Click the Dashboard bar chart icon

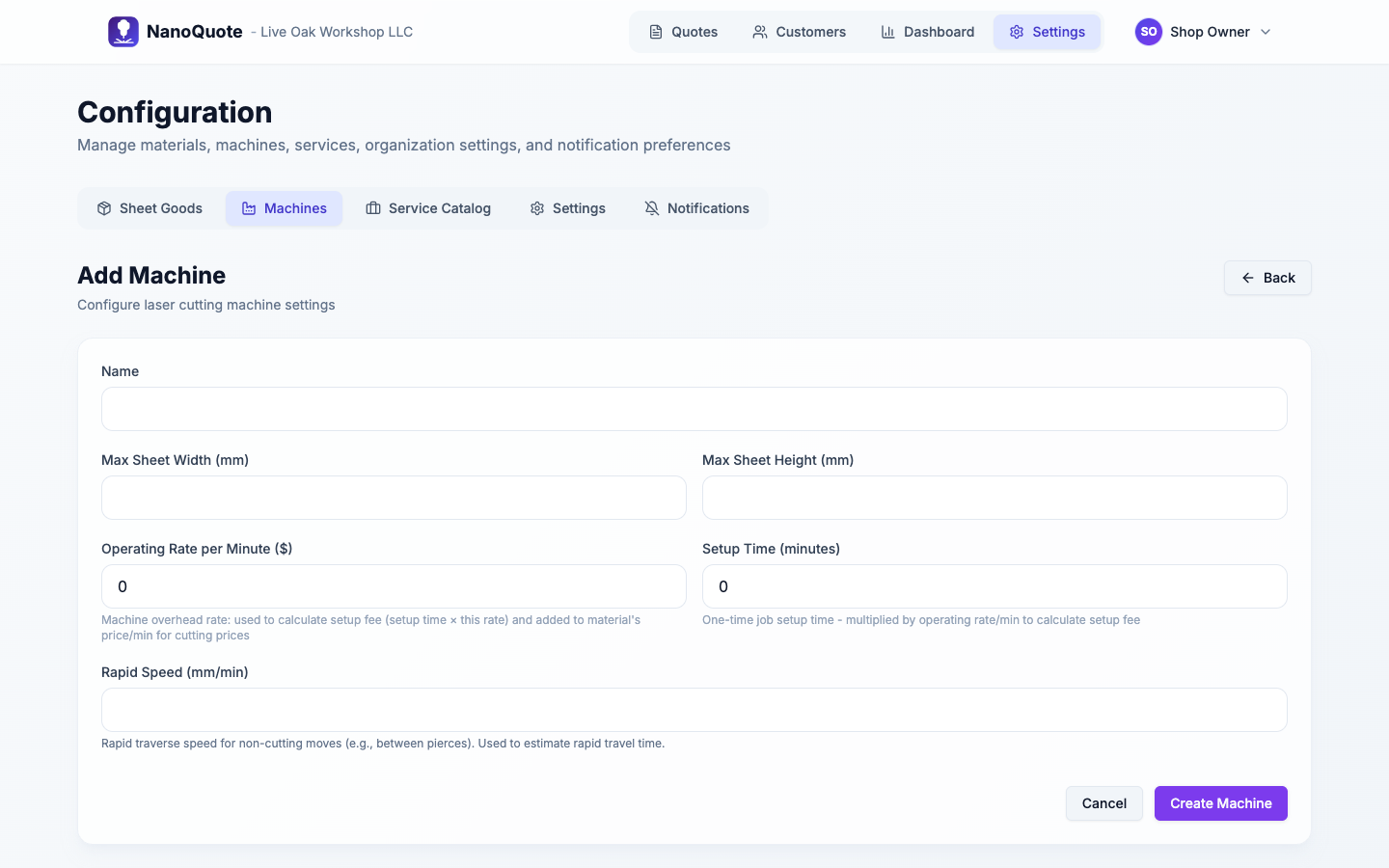click(887, 32)
